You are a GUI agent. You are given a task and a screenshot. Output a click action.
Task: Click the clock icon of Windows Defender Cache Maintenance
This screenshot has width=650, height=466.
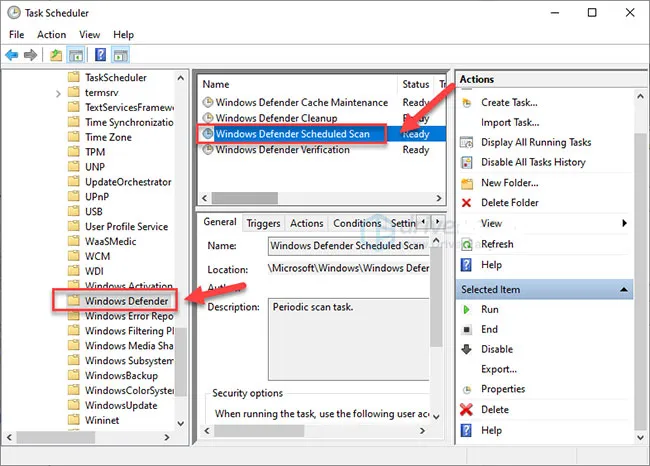click(x=208, y=102)
